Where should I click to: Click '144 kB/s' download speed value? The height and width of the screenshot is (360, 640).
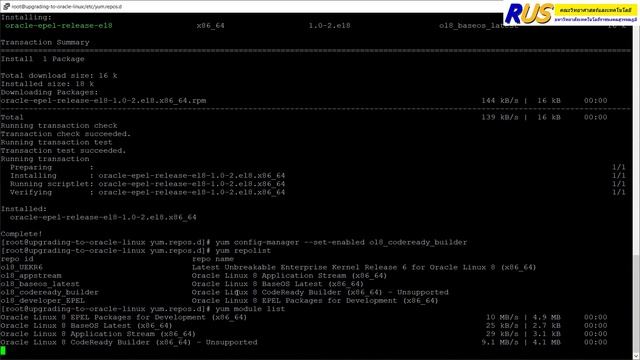coord(500,101)
